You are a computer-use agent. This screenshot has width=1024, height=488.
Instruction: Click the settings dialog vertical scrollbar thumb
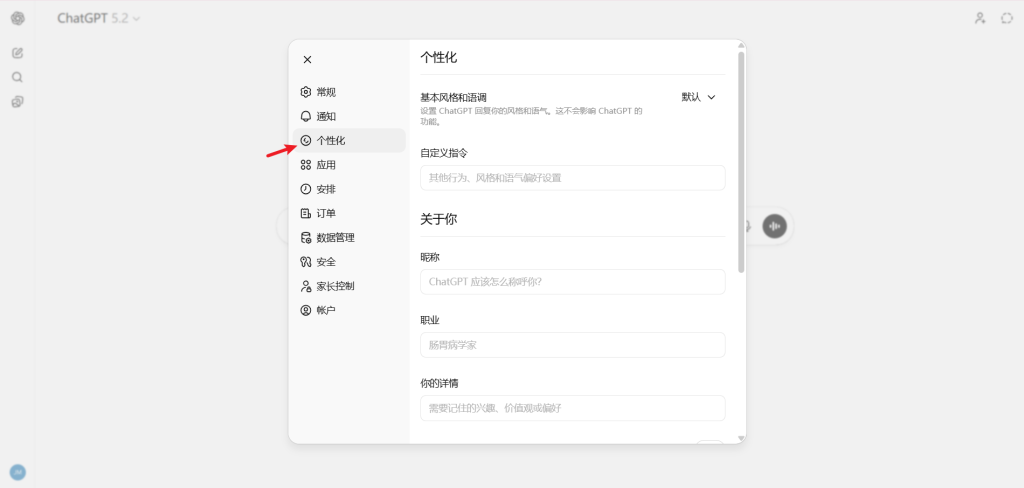click(741, 162)
